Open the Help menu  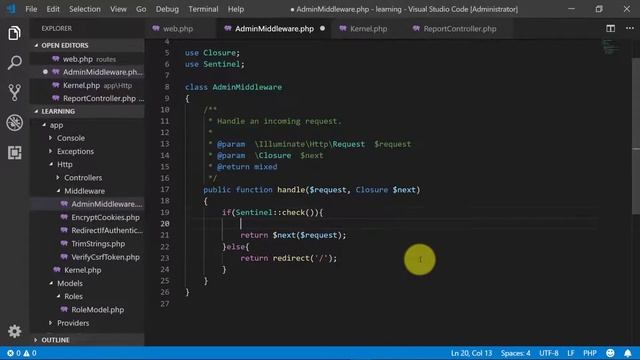pos(236,9)
